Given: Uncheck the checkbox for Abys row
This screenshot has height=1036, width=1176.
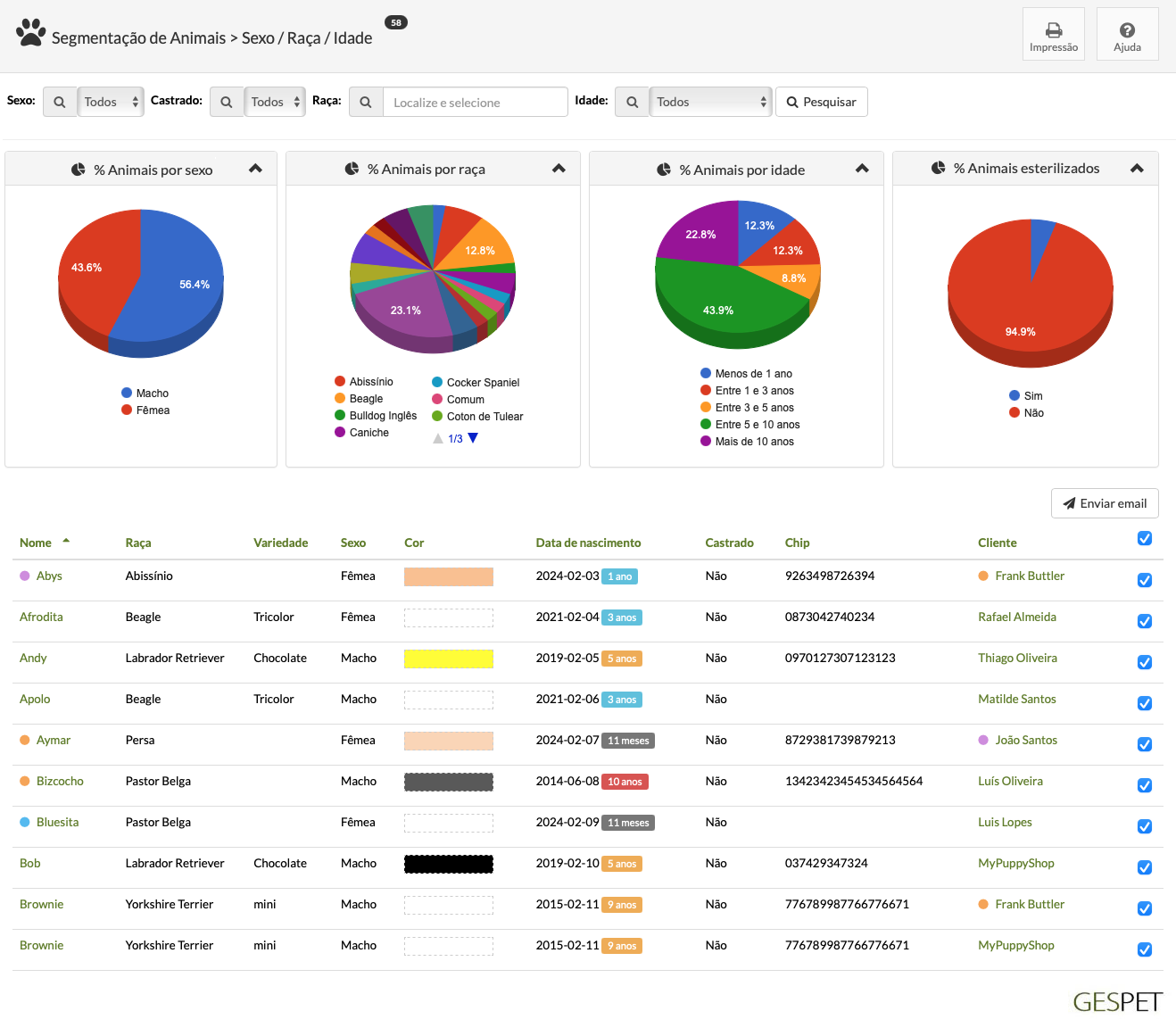Looking at the screenshot, I should coord(1145,580).
